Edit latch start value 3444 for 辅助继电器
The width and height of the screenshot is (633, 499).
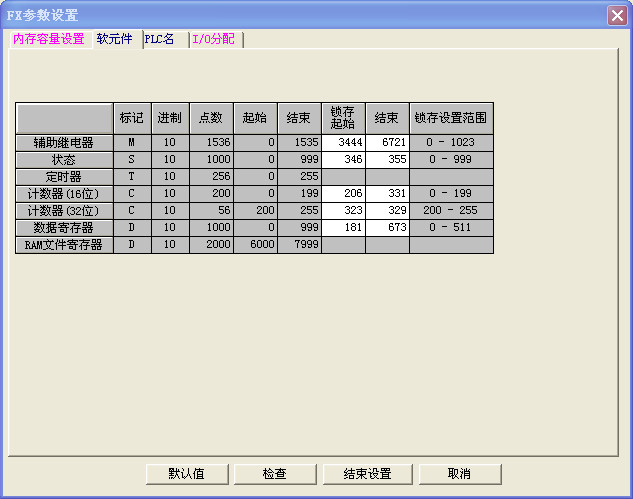(x=343, y=143)
